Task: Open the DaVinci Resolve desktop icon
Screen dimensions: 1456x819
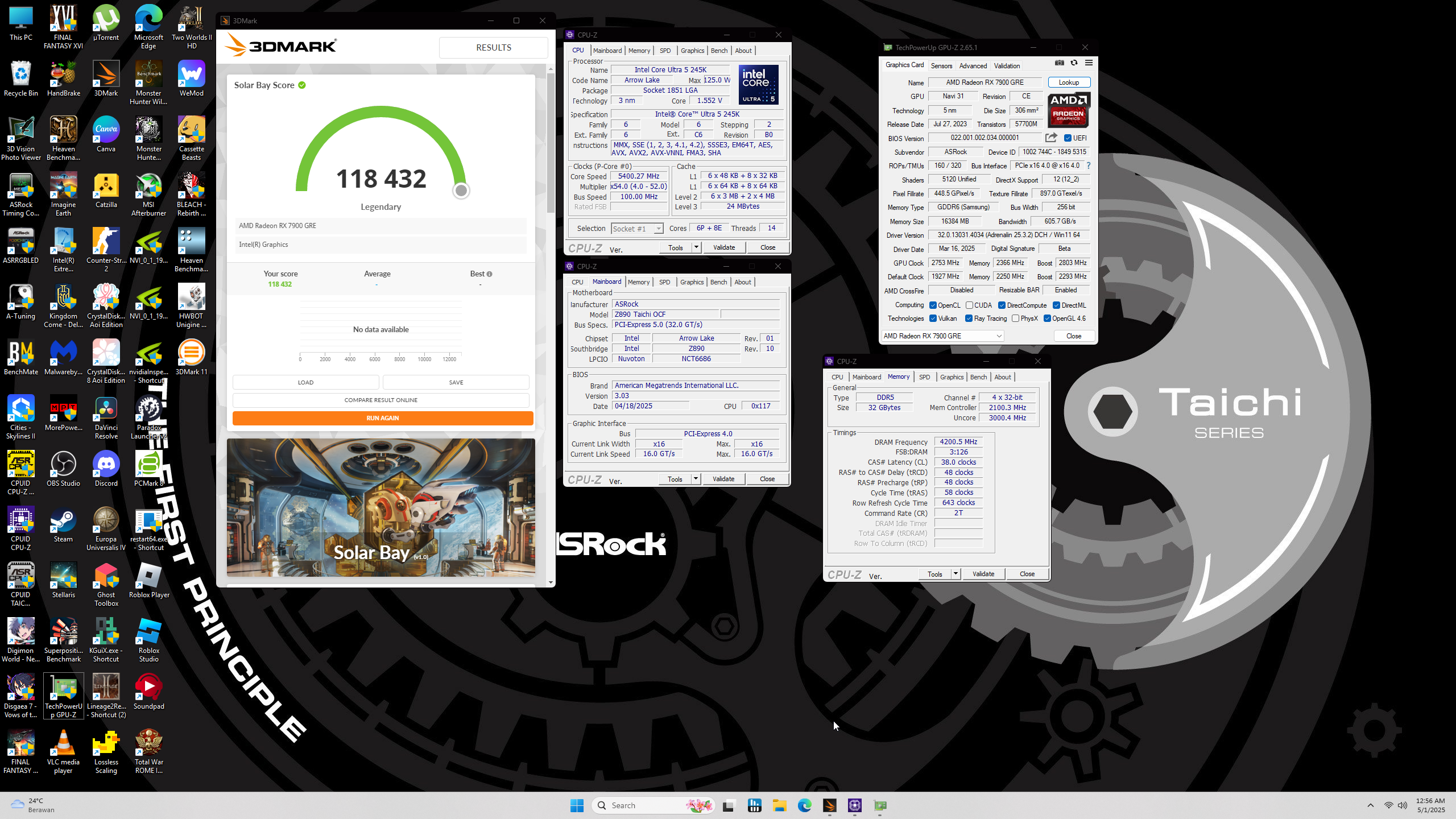Action: (106, 418)
